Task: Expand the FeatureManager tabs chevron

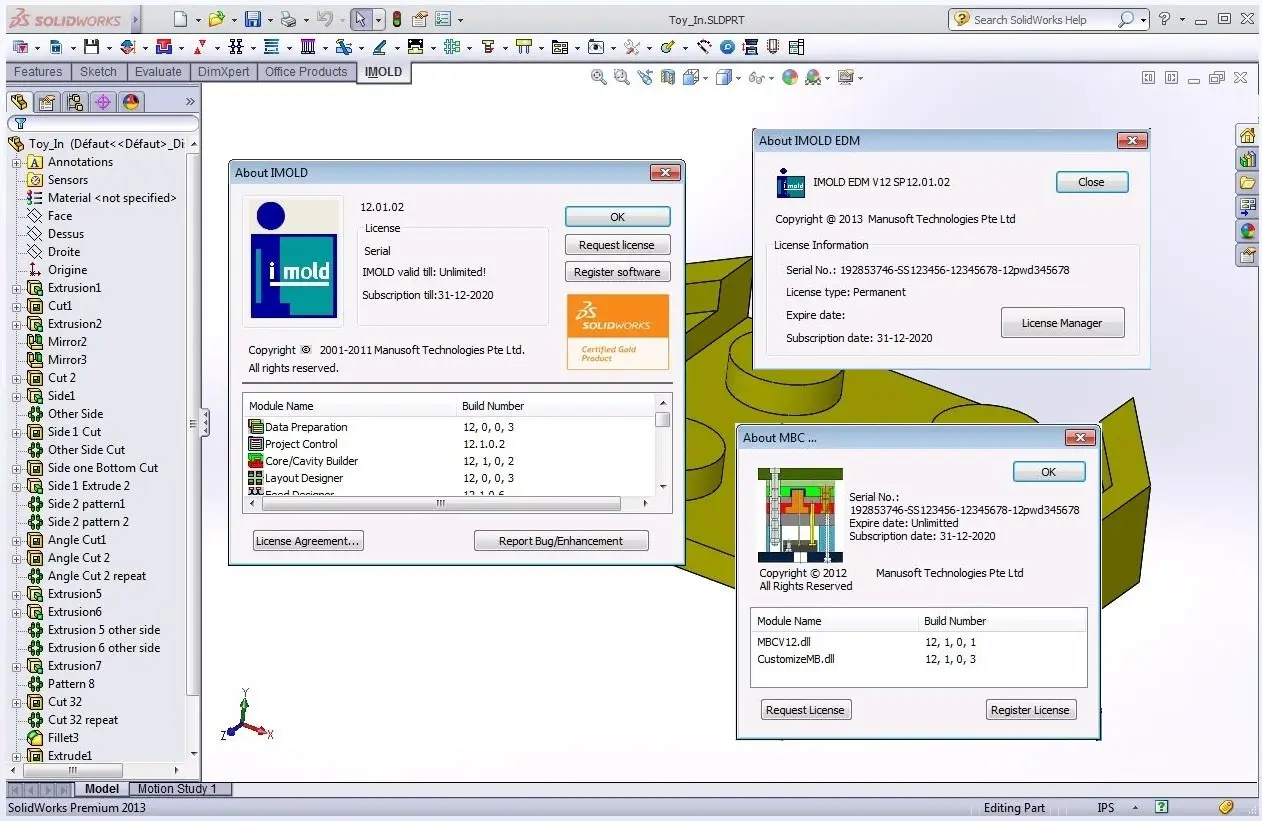Action: (192, 102)
